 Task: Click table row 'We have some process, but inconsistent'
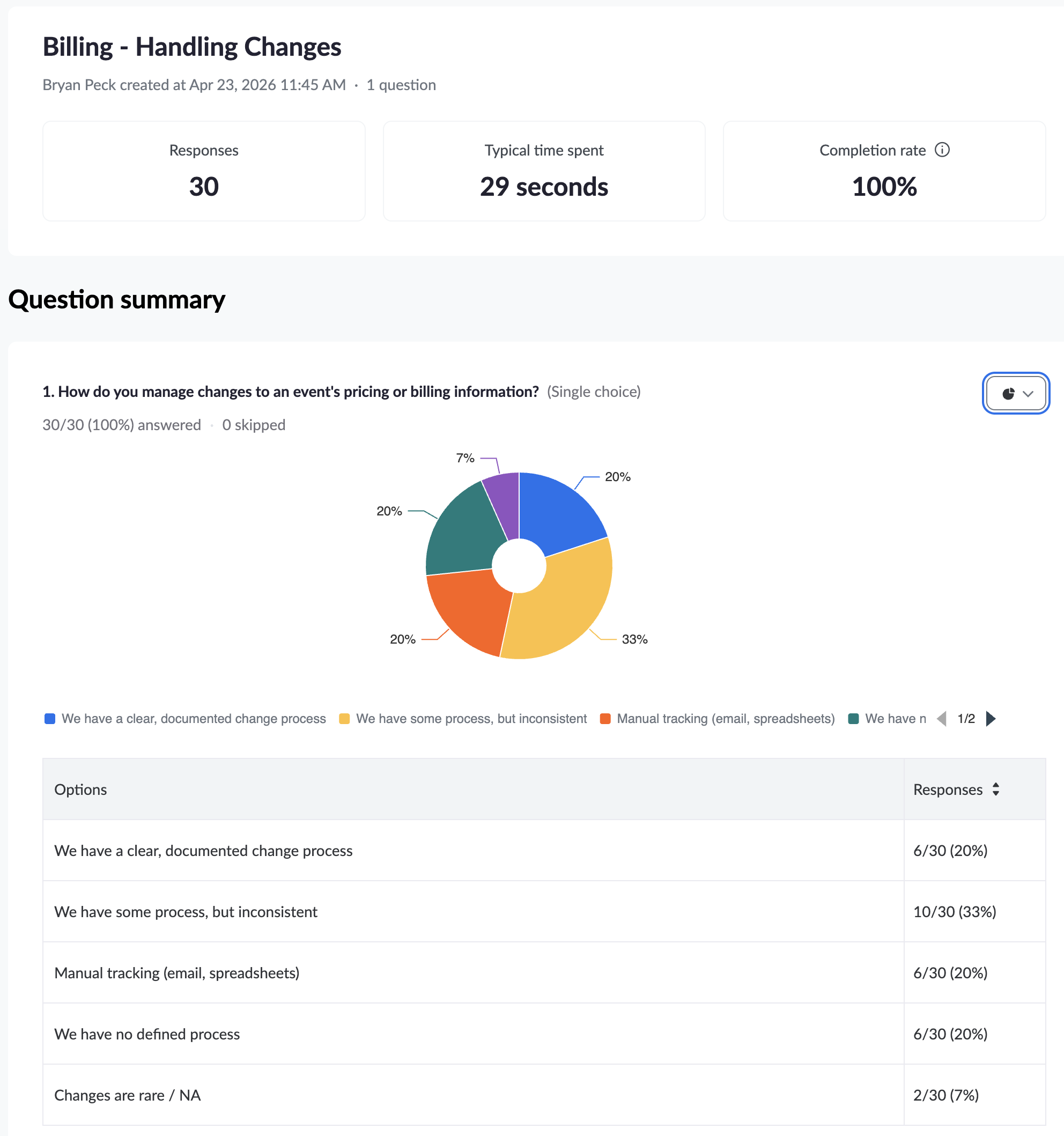click(544, 911)
